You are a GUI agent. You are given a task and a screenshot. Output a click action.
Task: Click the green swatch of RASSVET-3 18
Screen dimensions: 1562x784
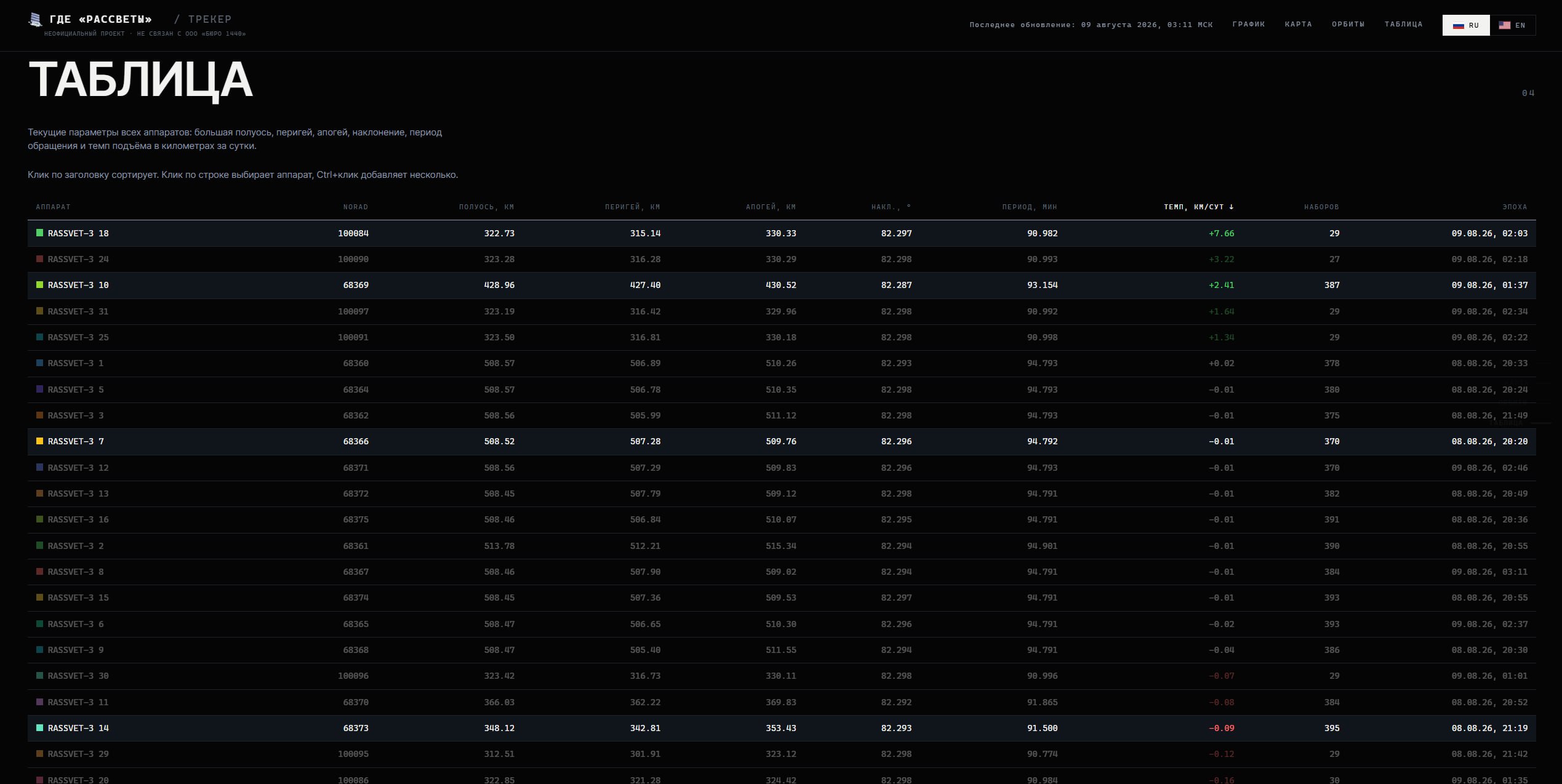40,233
